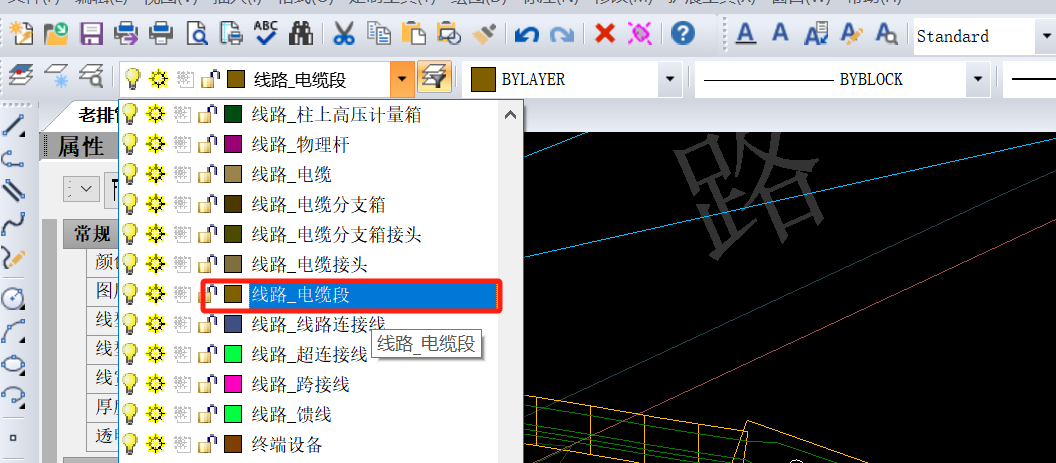The width and height of the screenshot is (1056, 463).
Task: Open the Standard text style dropdown
Action: click(1044, 37)
